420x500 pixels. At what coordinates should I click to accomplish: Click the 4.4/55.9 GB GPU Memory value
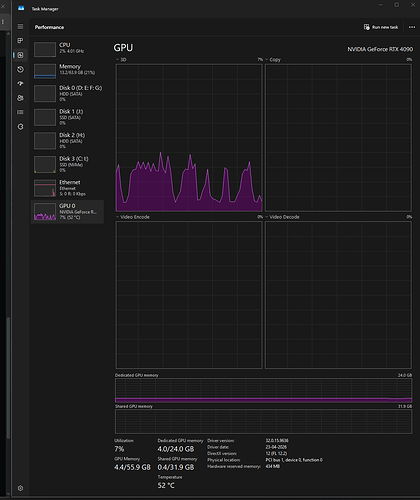[x=132, y=467]
